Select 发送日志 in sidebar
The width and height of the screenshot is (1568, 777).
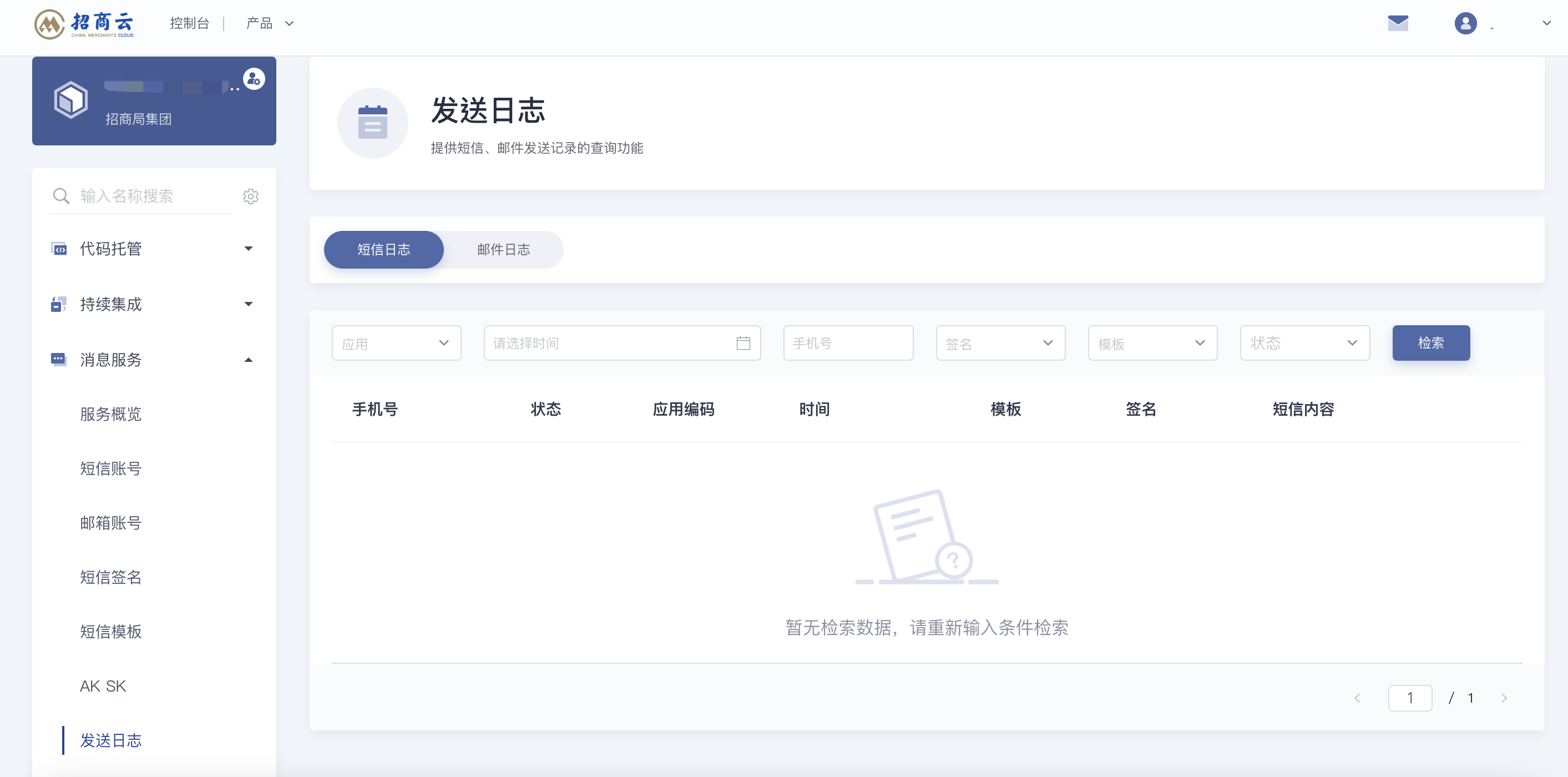click(x=111, y=740)
